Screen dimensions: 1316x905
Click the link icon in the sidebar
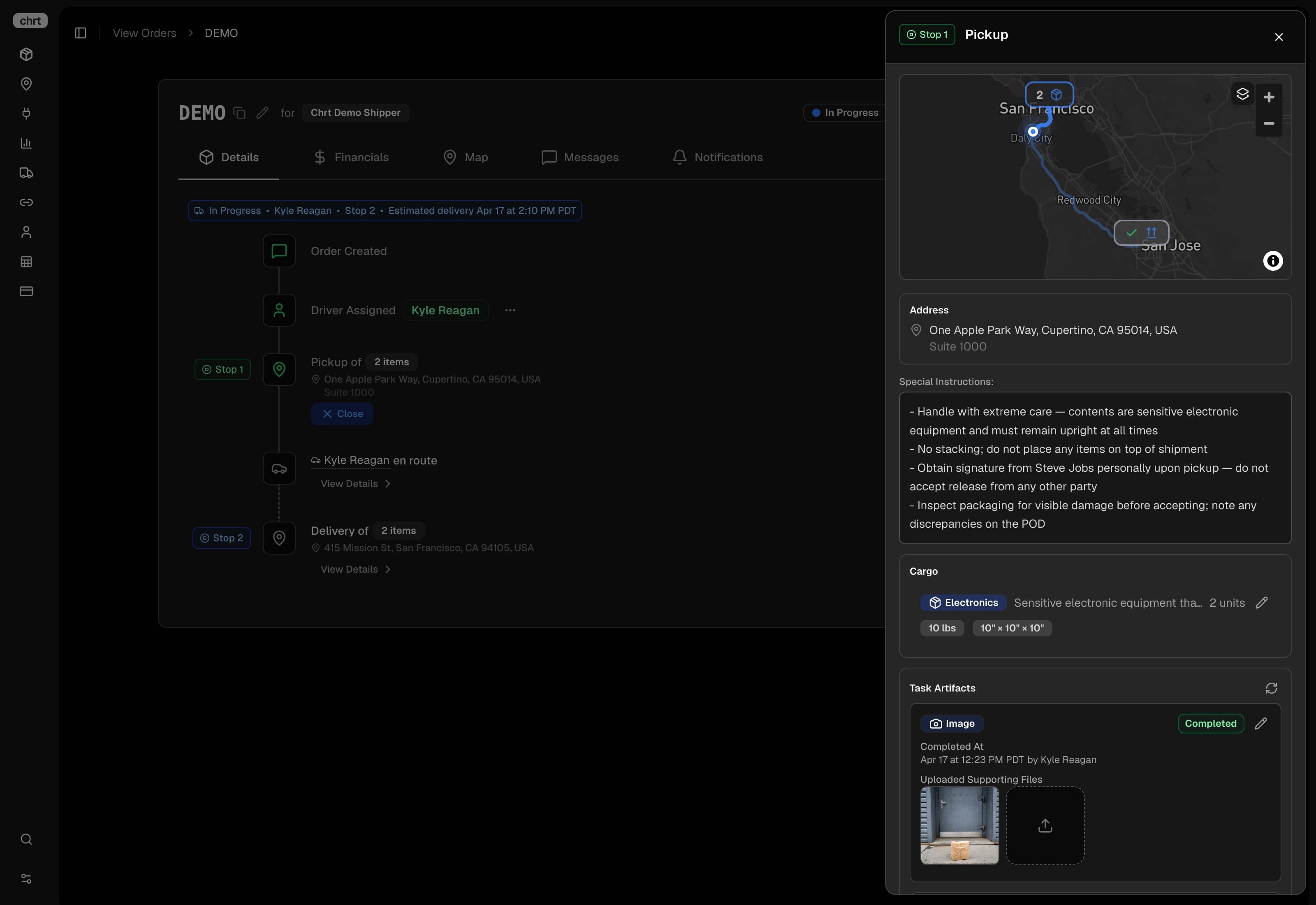(x=26, y=202)
